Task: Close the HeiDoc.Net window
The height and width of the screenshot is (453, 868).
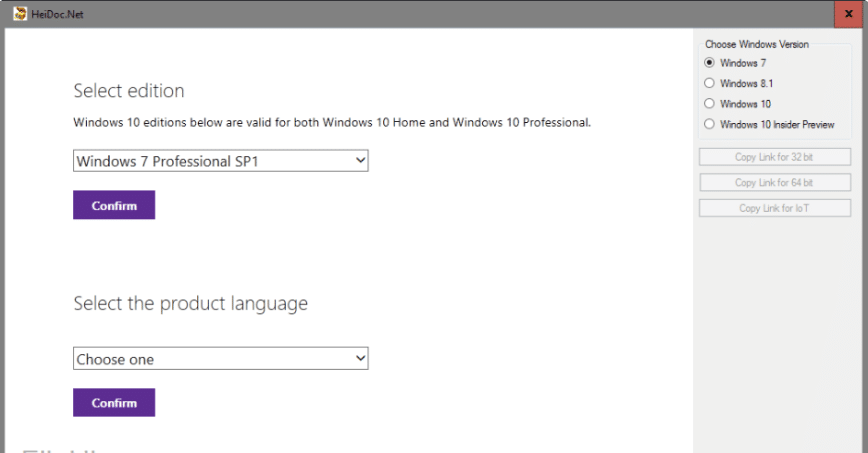Action: coord(849,14)
